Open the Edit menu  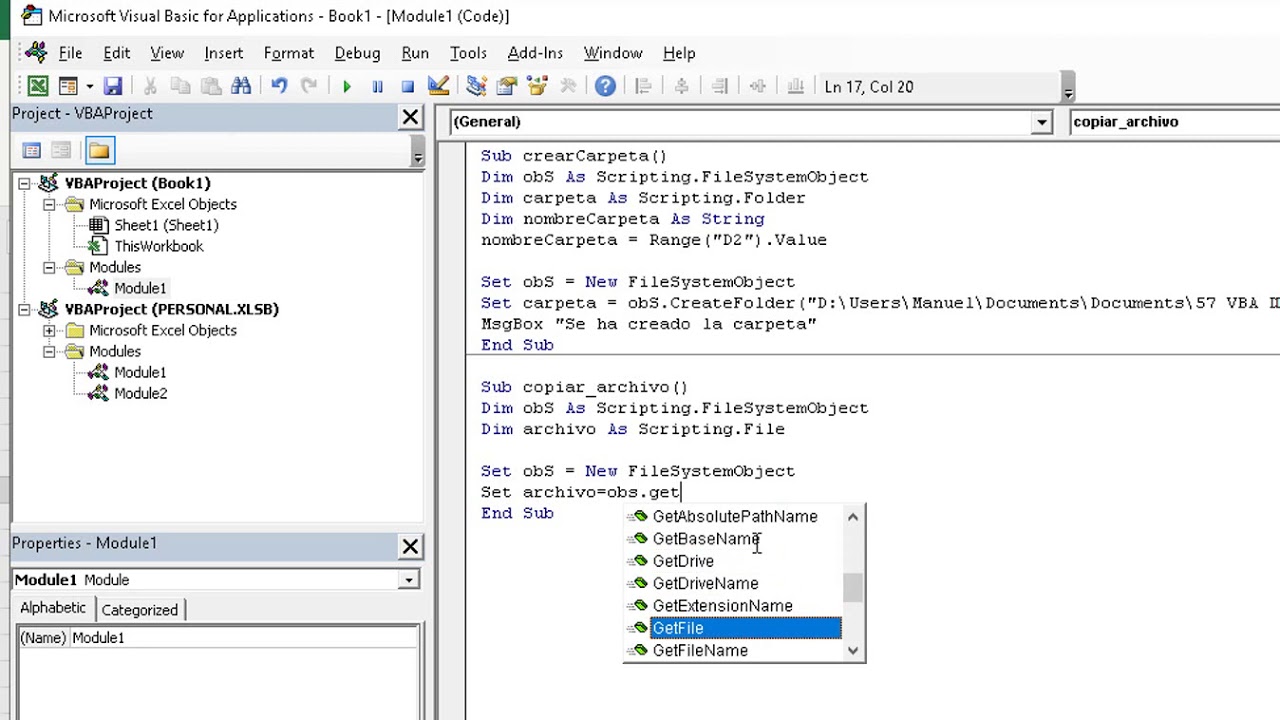pos(116,53)
